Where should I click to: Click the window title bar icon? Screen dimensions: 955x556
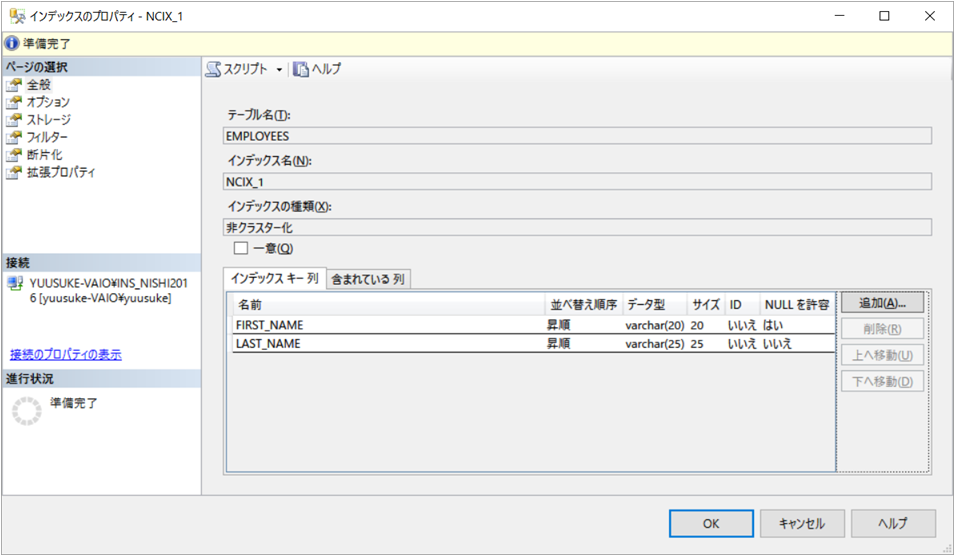[17, 16]
